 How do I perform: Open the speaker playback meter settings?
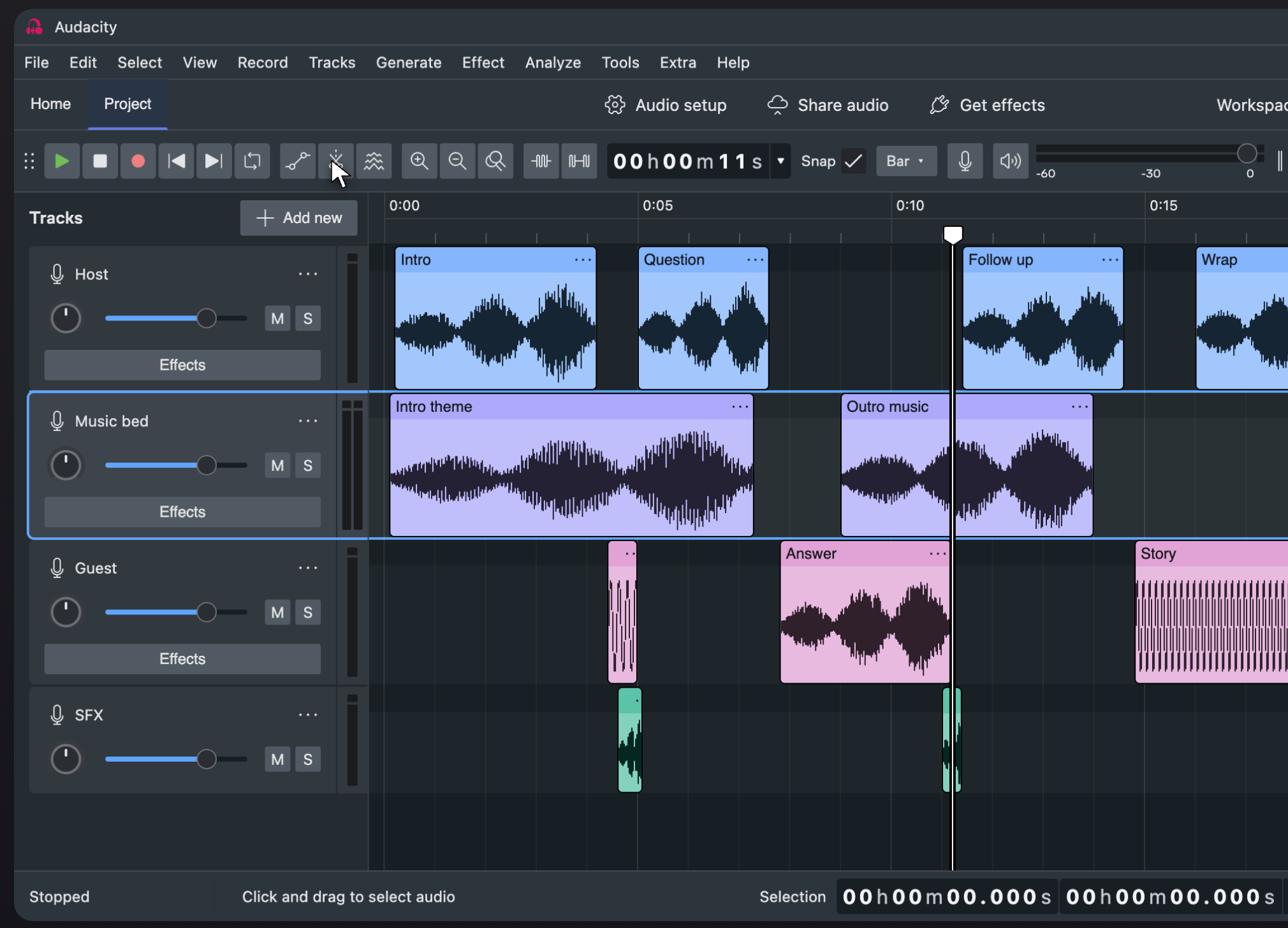tap(1010, 161)
